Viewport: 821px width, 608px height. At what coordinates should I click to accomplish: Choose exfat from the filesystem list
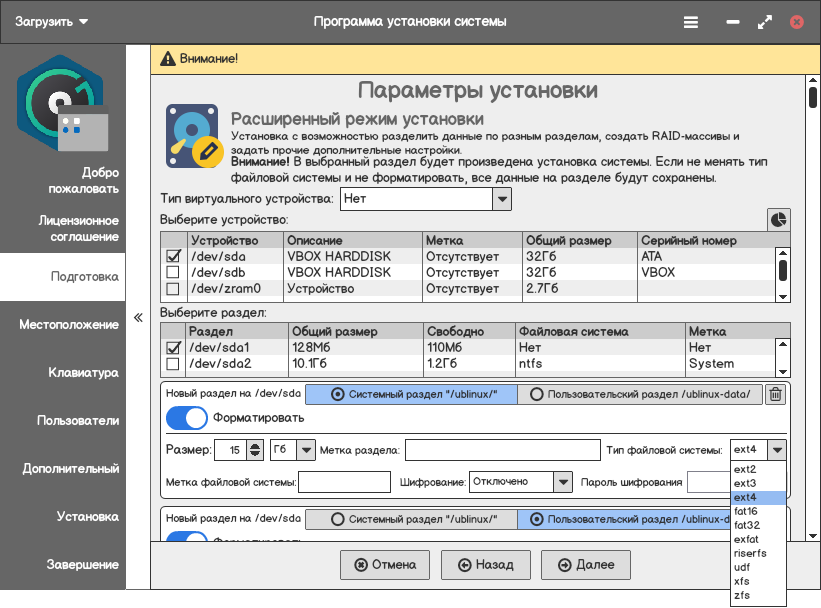click(745, 539)
